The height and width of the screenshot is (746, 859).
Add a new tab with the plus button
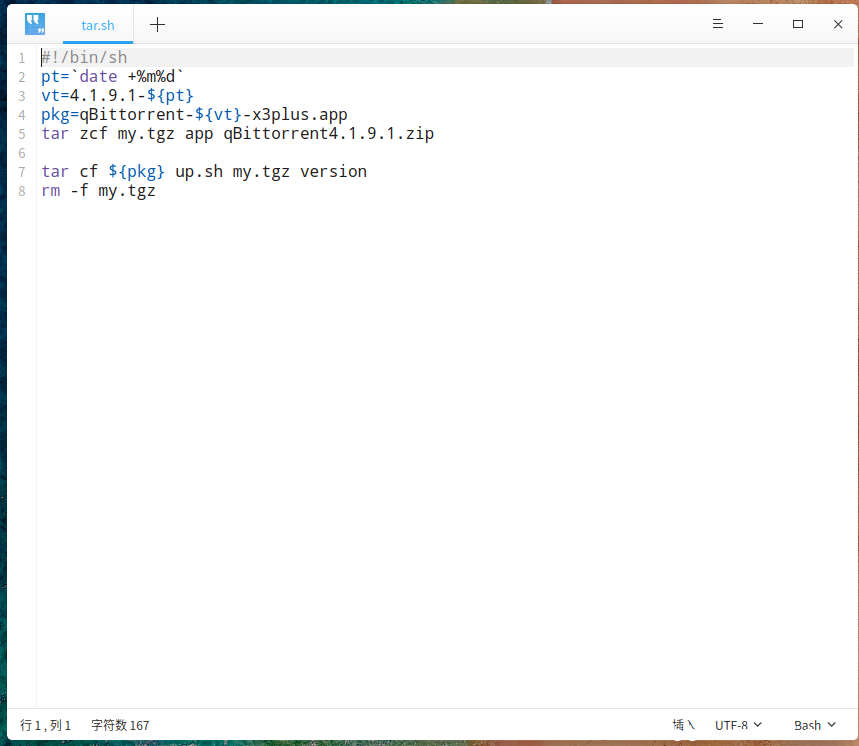[x=157, y=25]
